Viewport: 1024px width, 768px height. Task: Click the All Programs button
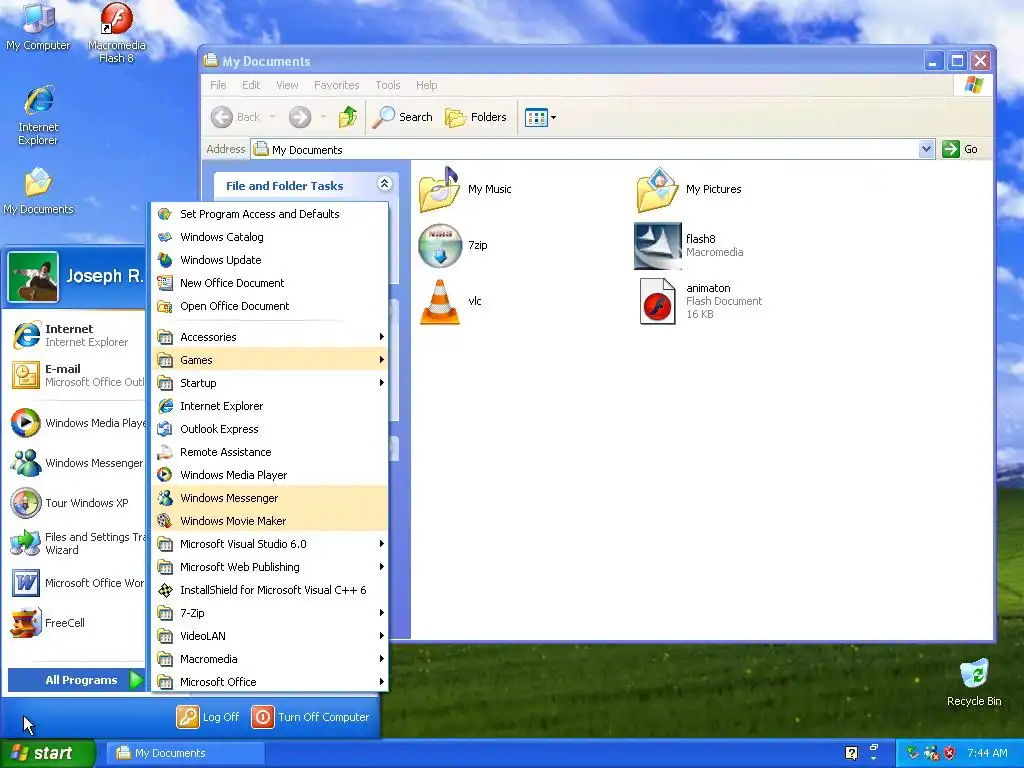pos(76,680)
